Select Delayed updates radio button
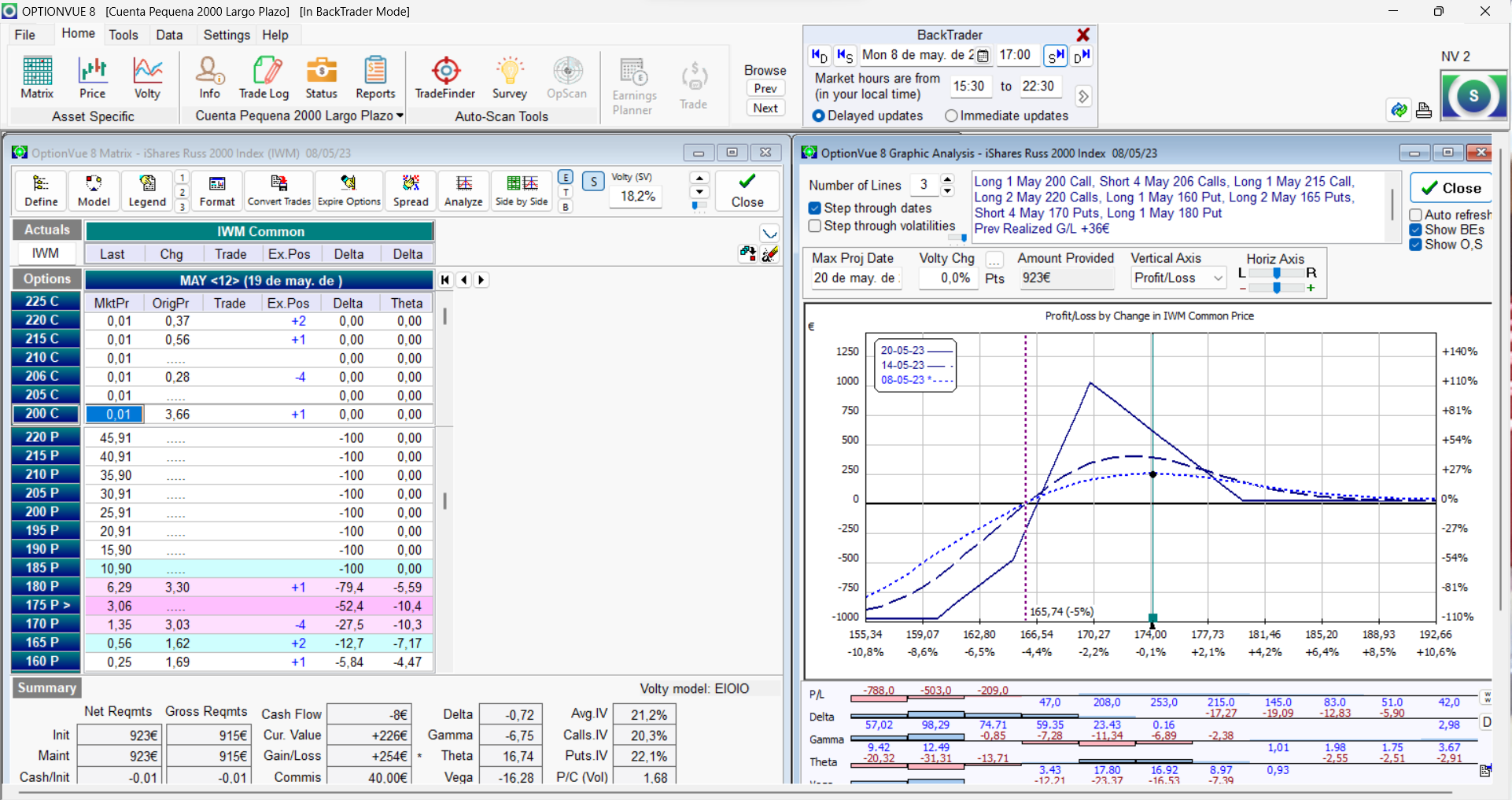This screenshot has height=800, width=1512. point(819,116)
